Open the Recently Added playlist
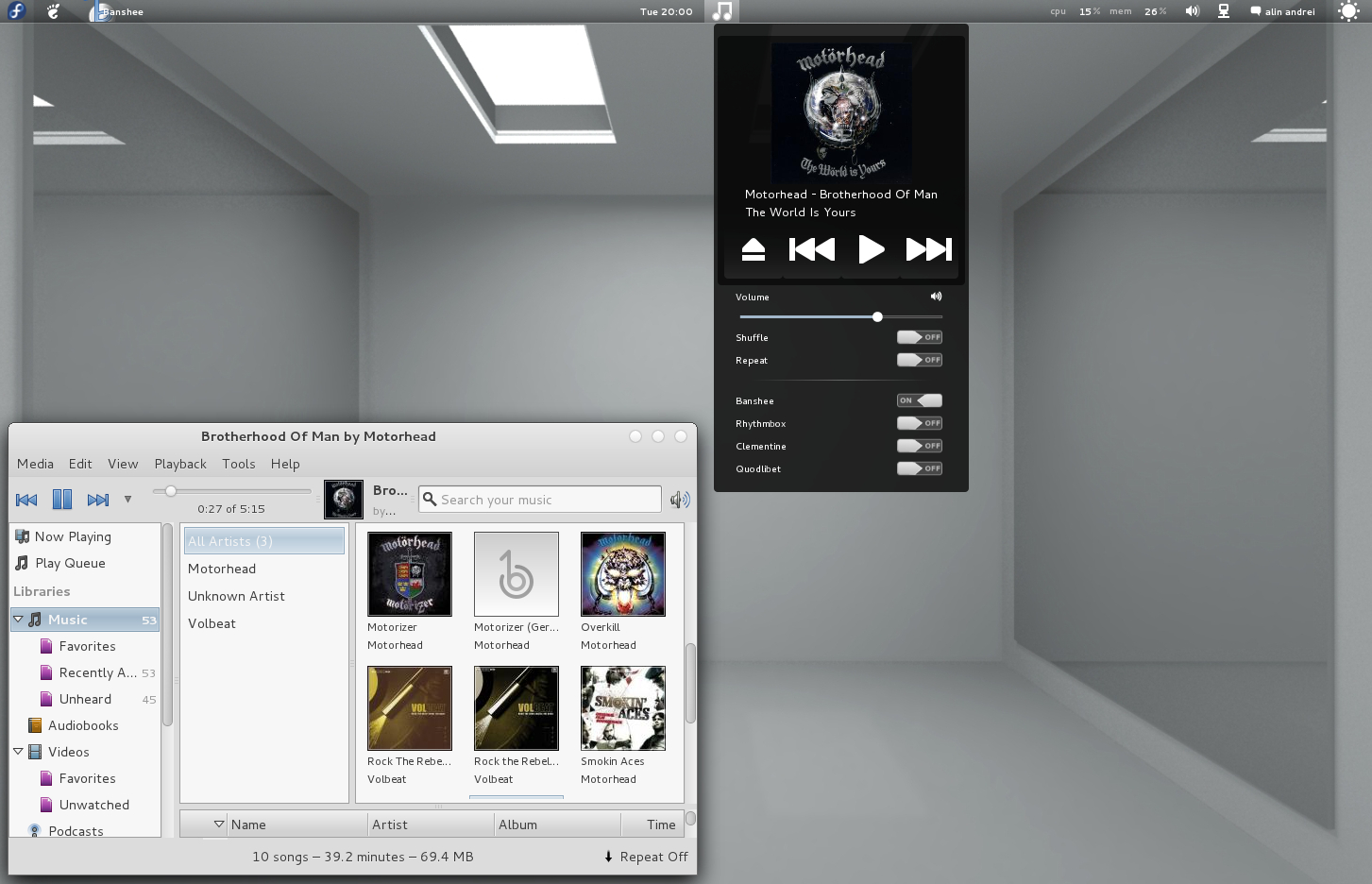 coord(97,672)
